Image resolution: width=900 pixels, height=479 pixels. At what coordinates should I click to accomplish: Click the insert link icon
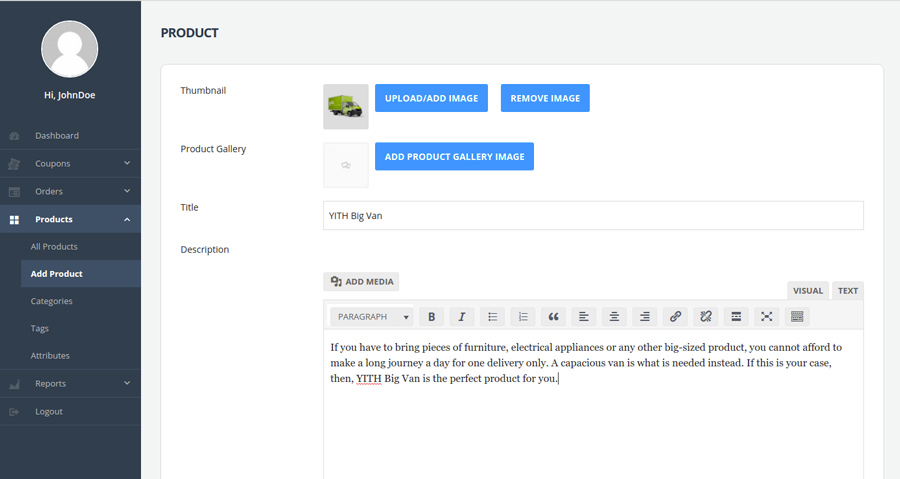point(675,317)
